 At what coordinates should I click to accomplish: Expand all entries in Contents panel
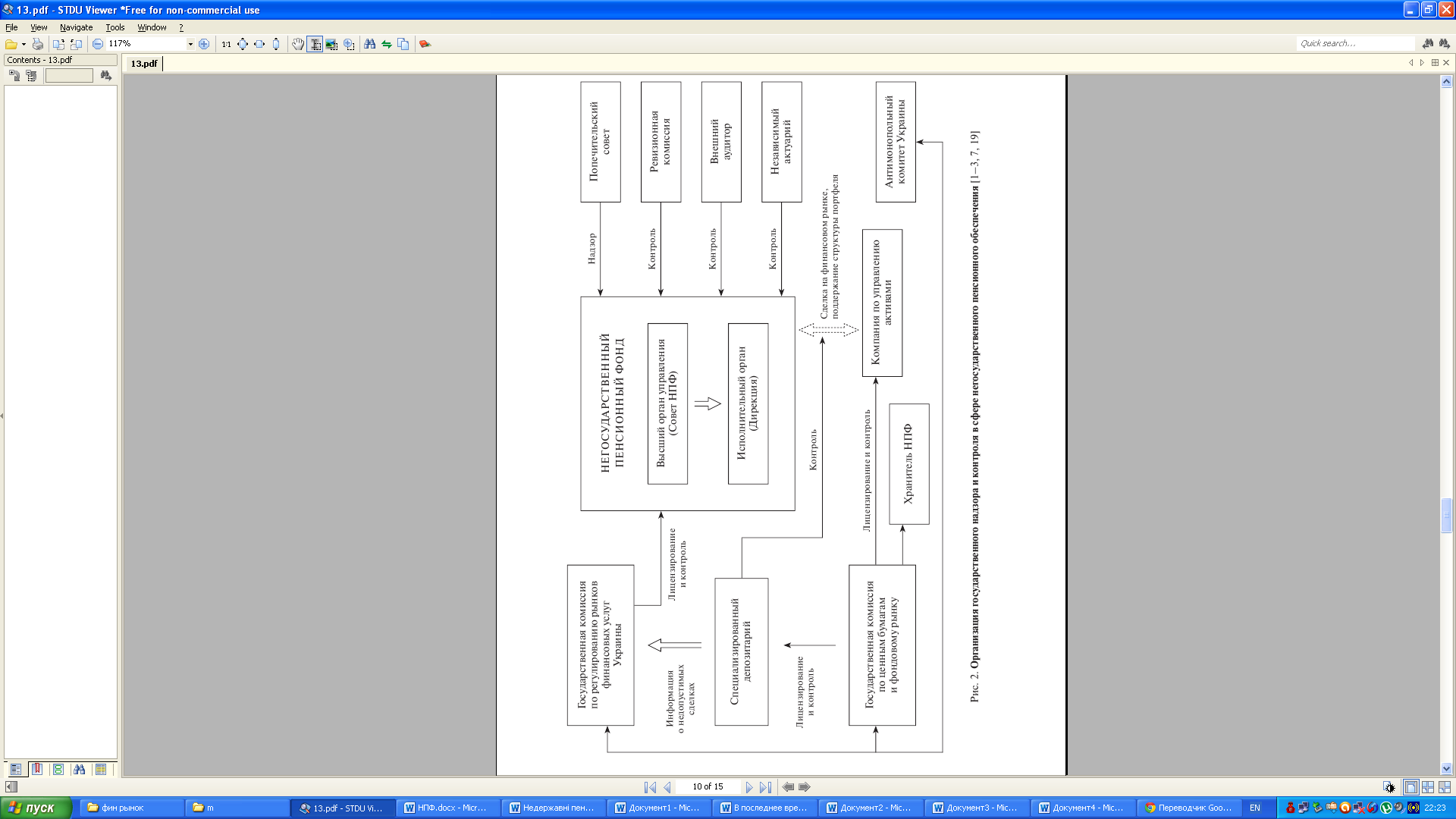[14, 75]
